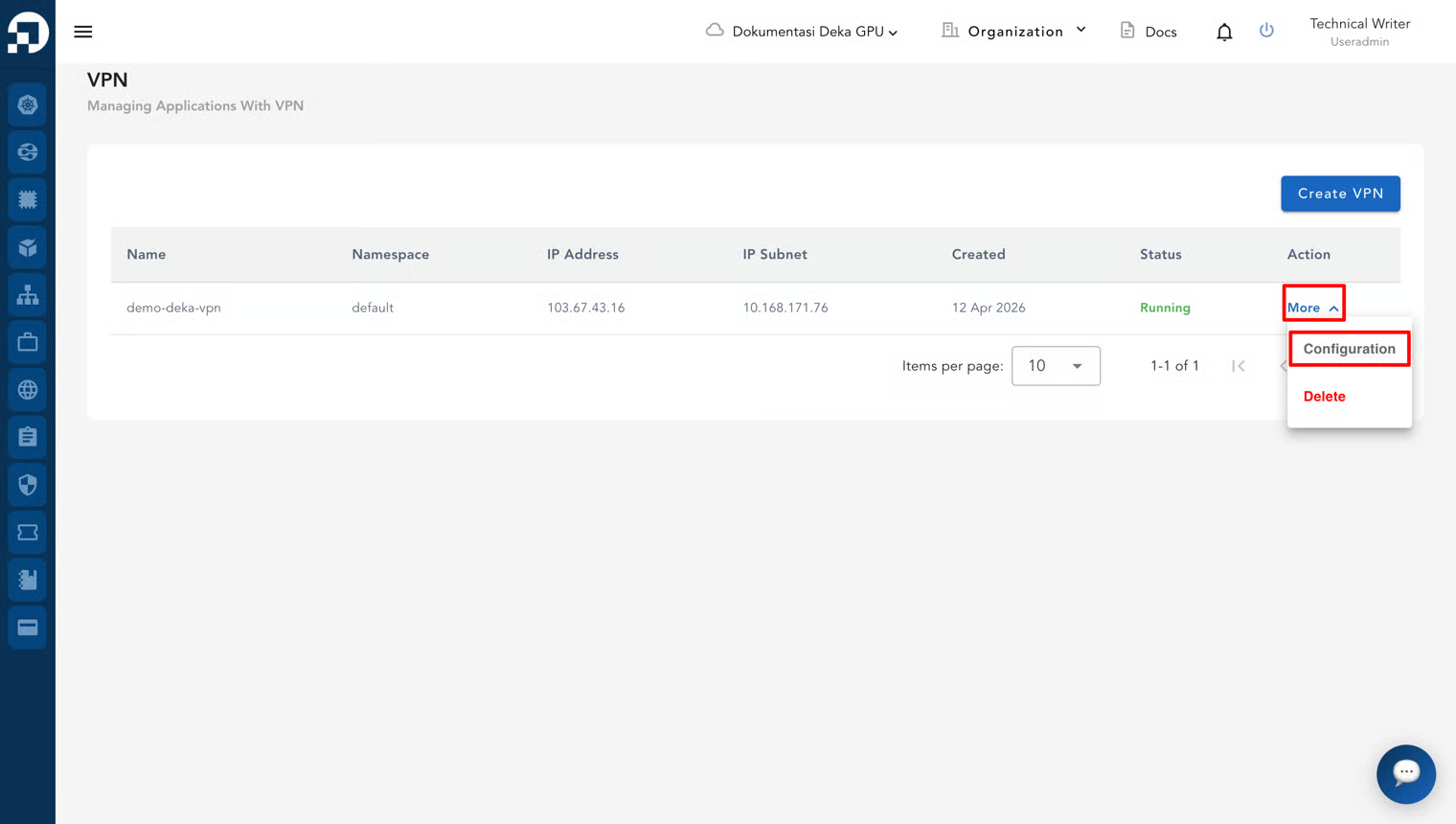This screenshot has width=1456, height=824.
Task: Open the hamburger menu icon
Action: pyautogui.click(x=83, y=32)
